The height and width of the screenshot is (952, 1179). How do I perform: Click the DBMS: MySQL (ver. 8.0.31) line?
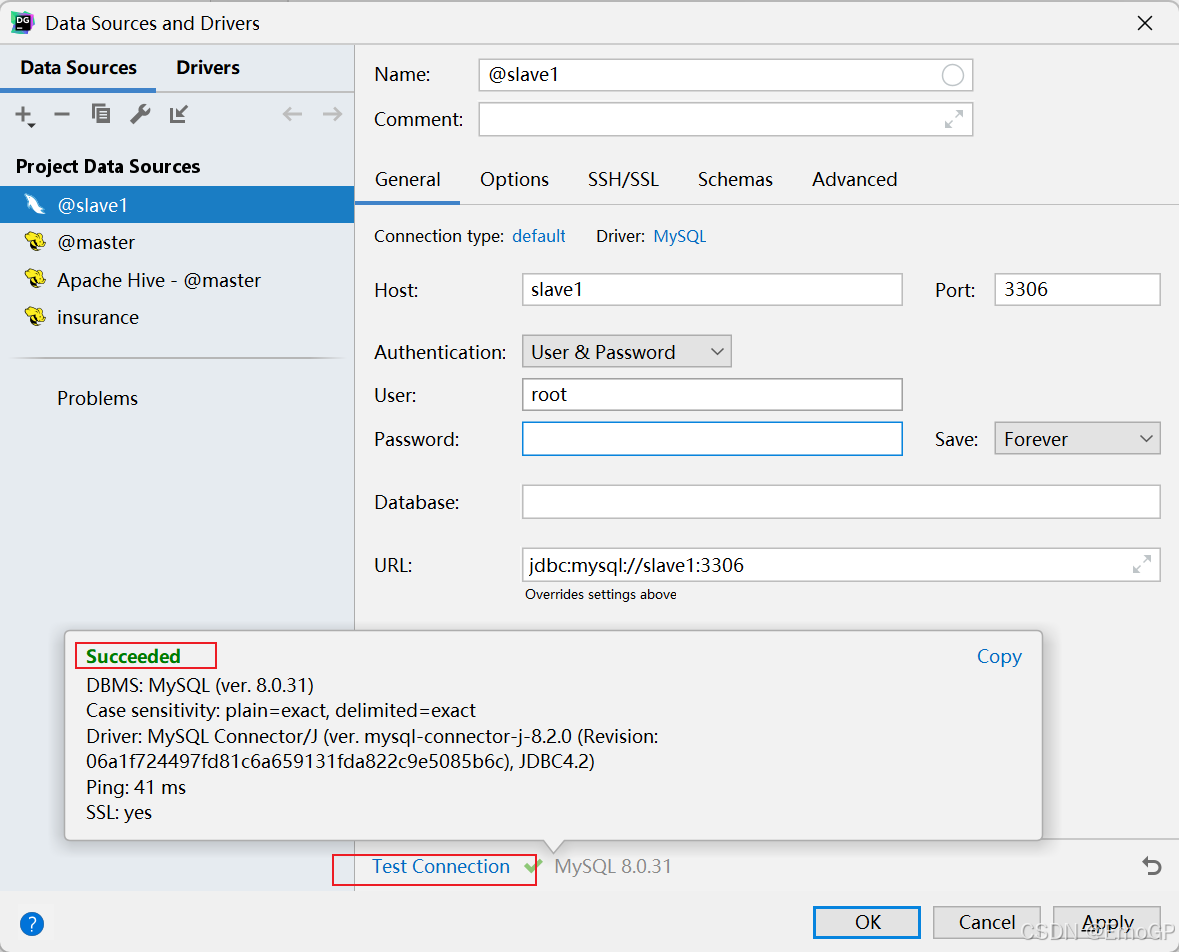click(200, 686)
